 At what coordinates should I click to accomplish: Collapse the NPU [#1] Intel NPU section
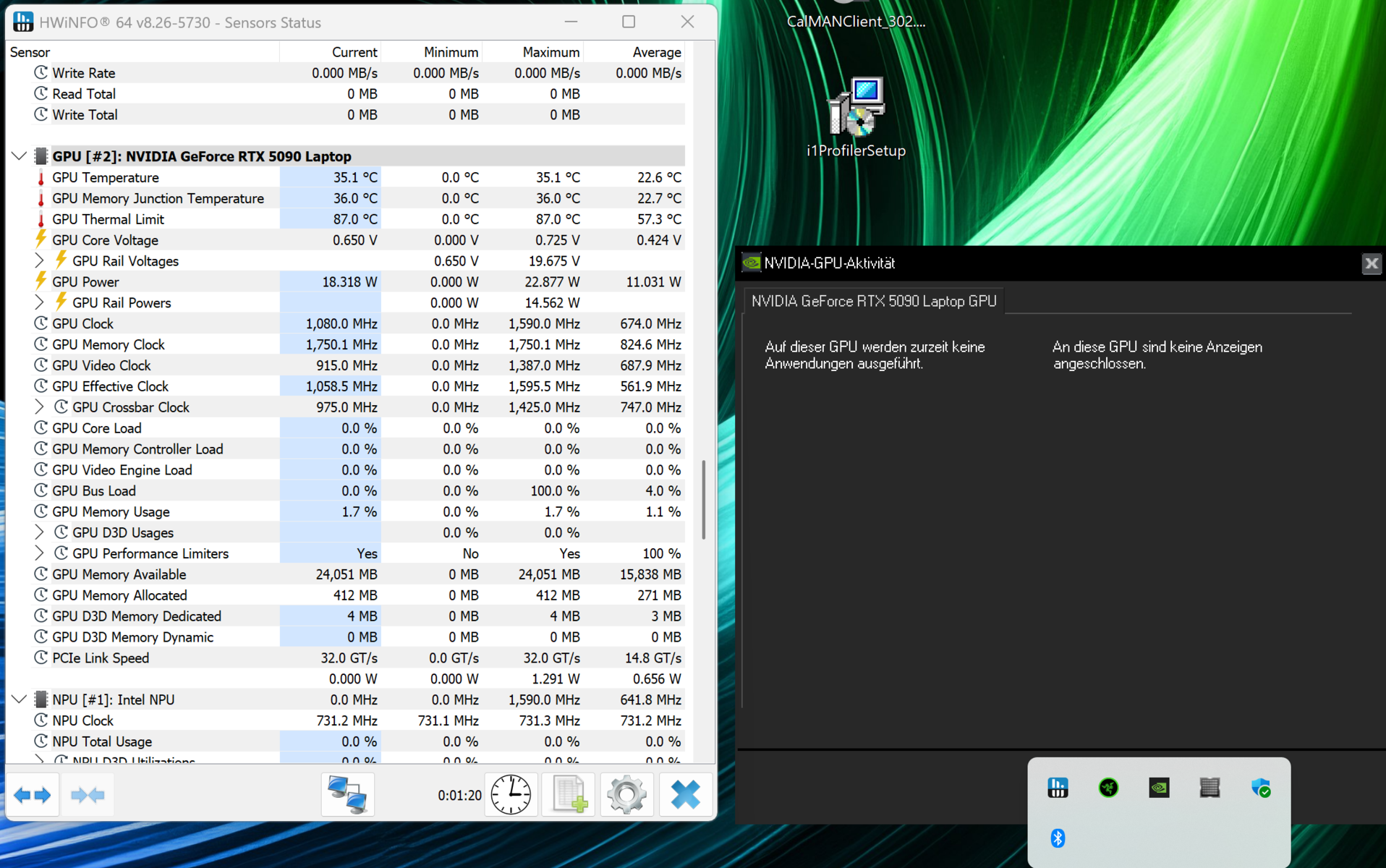pos(20,699)
